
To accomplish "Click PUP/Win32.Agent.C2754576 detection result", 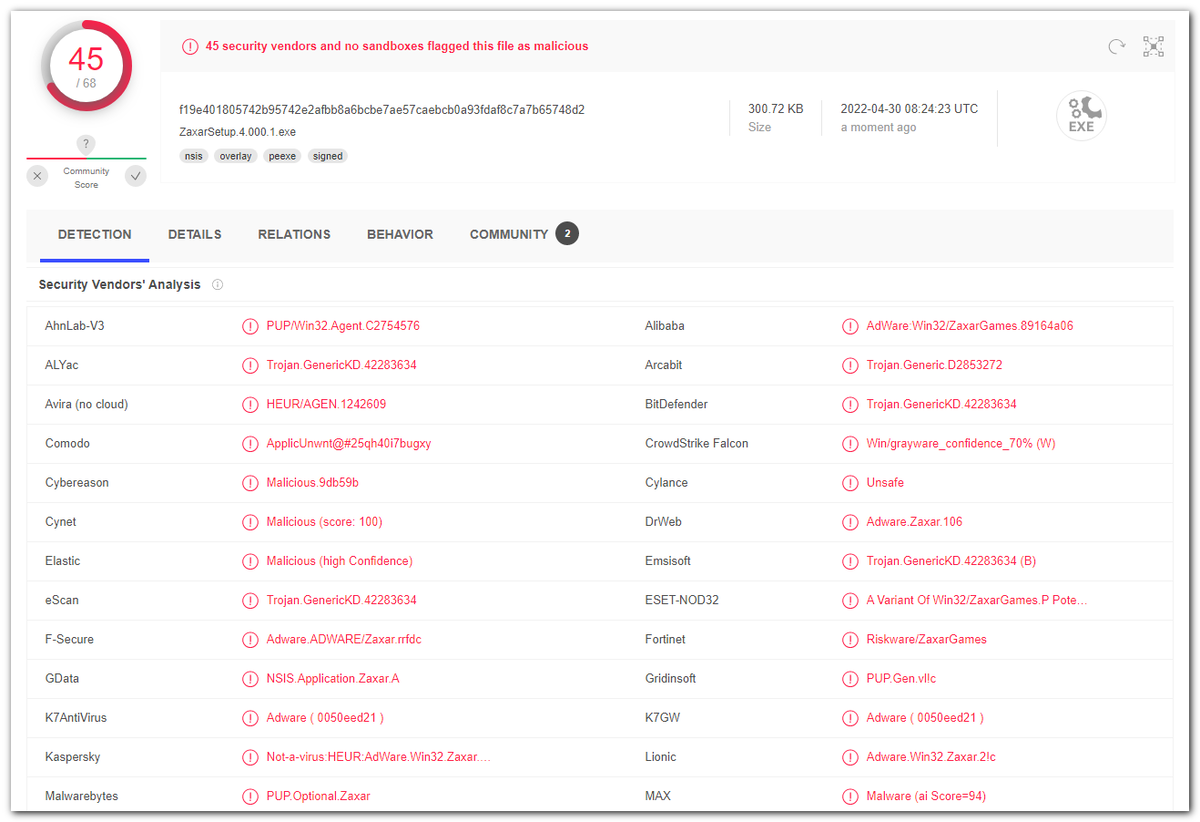I will pos(343,326).
